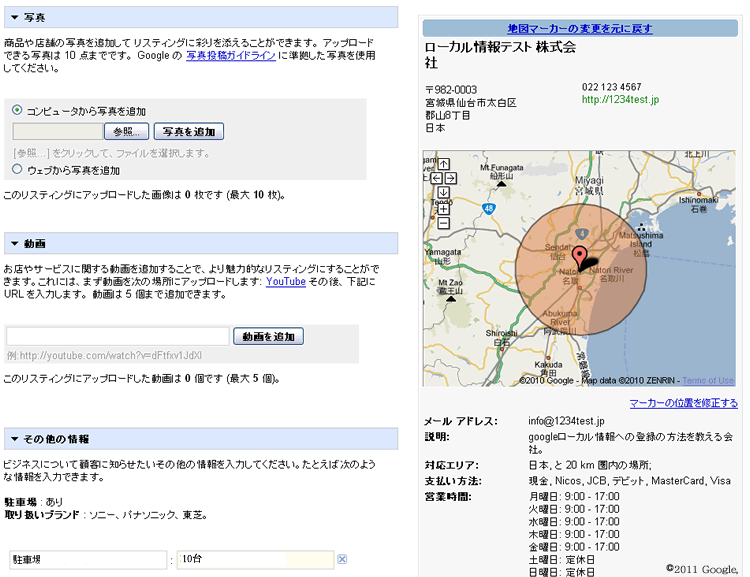This screenshot has height=577, width=750.
Task: Open the 写真投稿ガイドライン link
Action: (231, 55)
